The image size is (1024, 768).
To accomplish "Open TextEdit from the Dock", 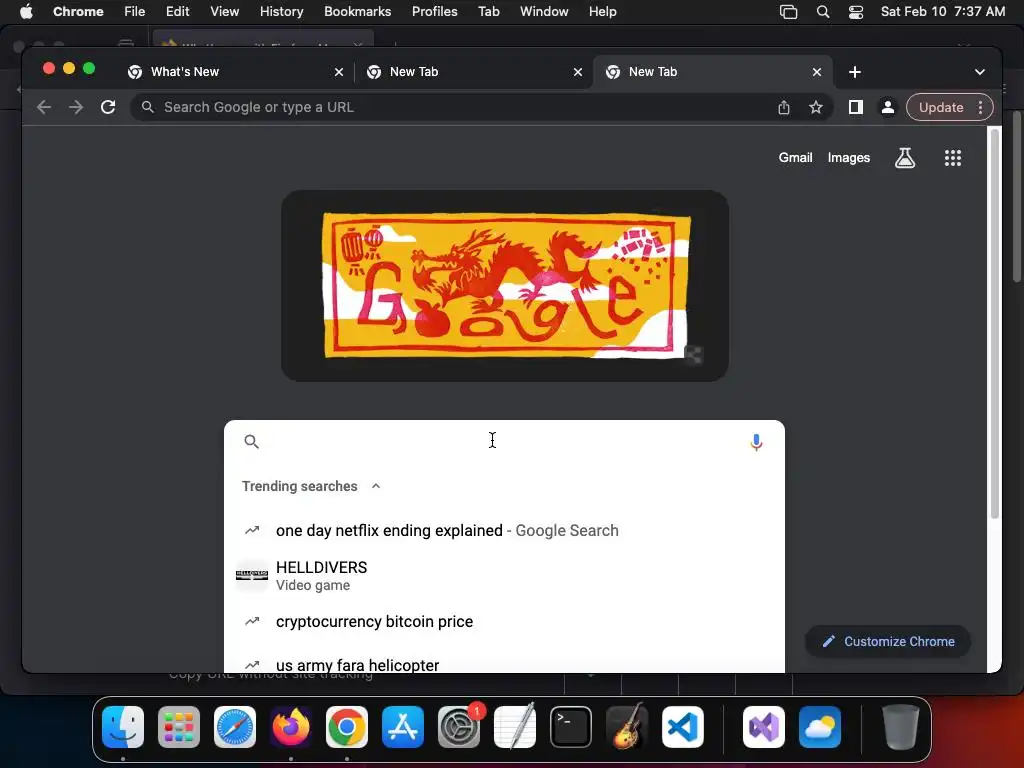I will click(515, 727).
